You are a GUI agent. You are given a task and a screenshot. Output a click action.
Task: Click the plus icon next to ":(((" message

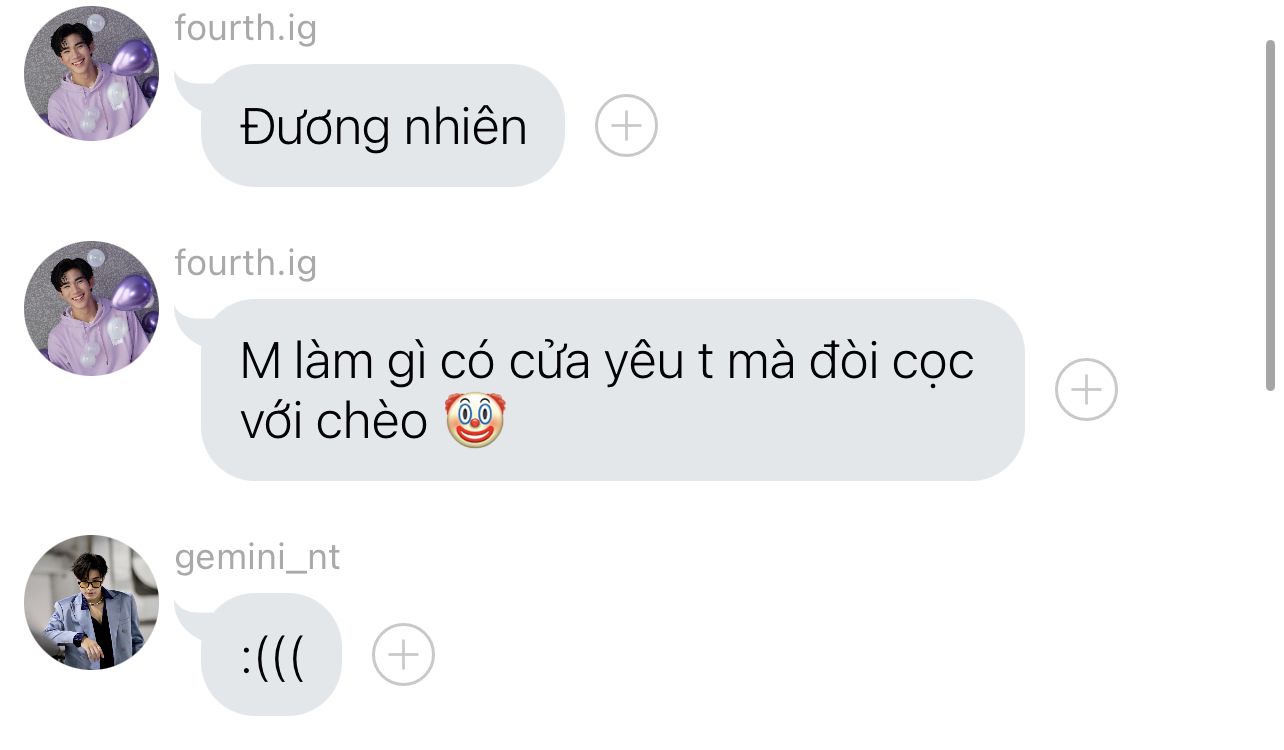tap(403, 655)
